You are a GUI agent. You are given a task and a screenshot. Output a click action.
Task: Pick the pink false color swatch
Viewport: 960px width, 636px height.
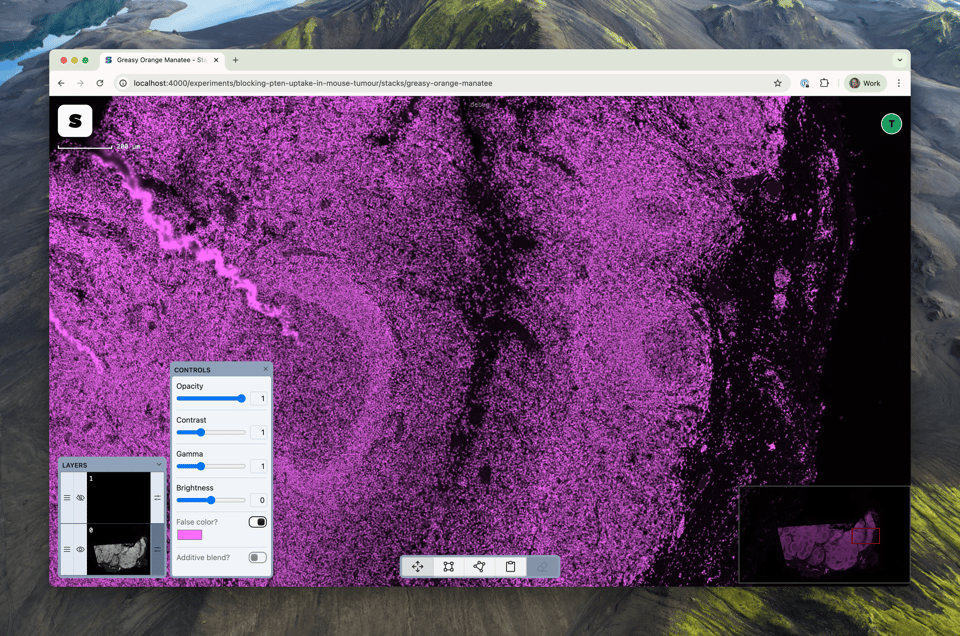click(x=189, y=535)
